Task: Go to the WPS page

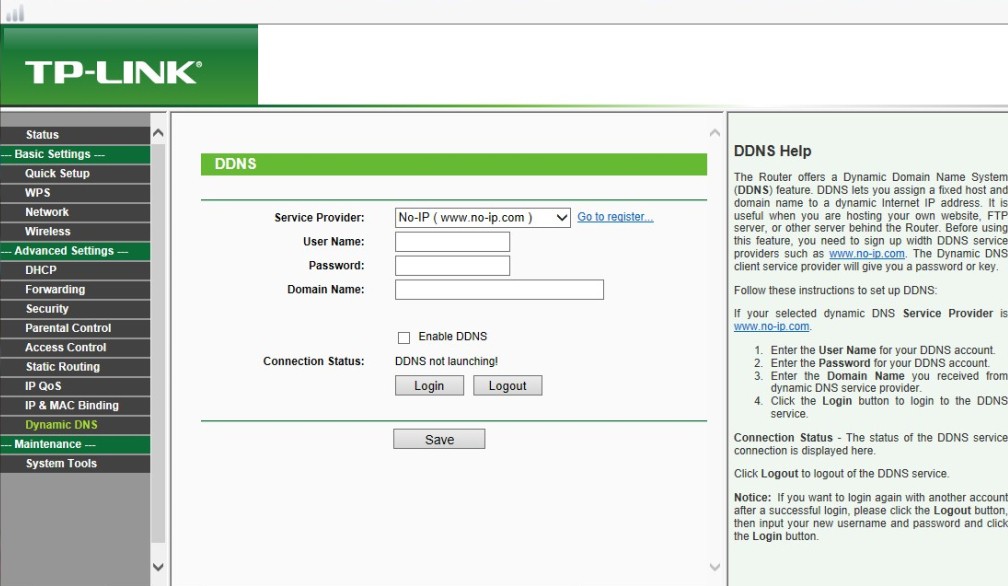Action: 75,193
